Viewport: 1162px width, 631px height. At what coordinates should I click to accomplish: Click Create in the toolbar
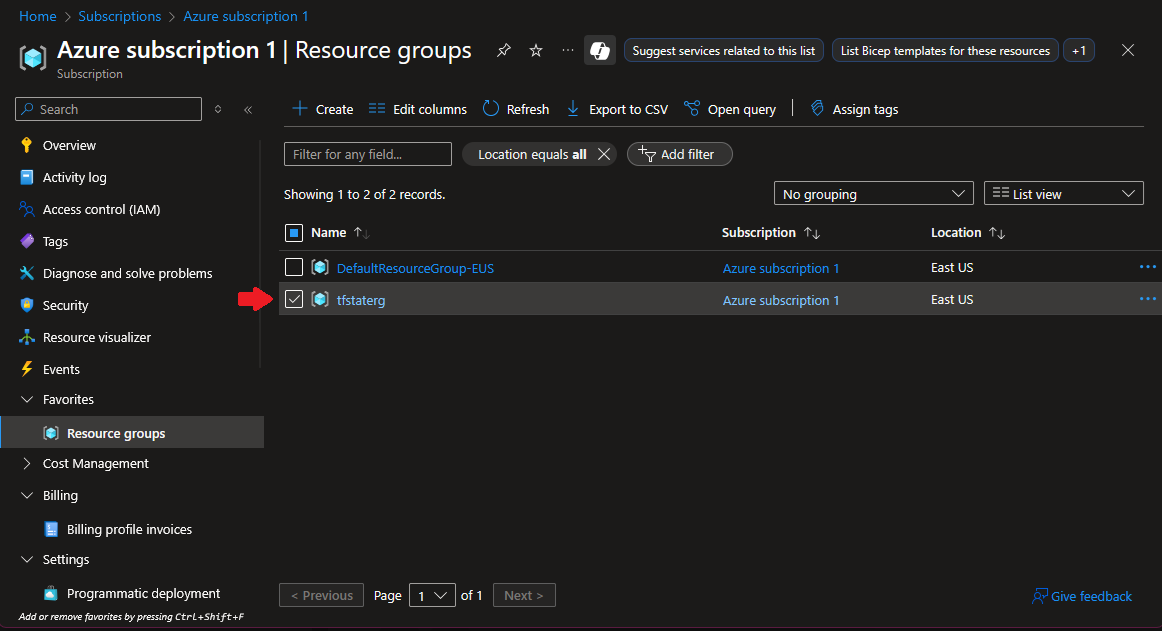322,109
